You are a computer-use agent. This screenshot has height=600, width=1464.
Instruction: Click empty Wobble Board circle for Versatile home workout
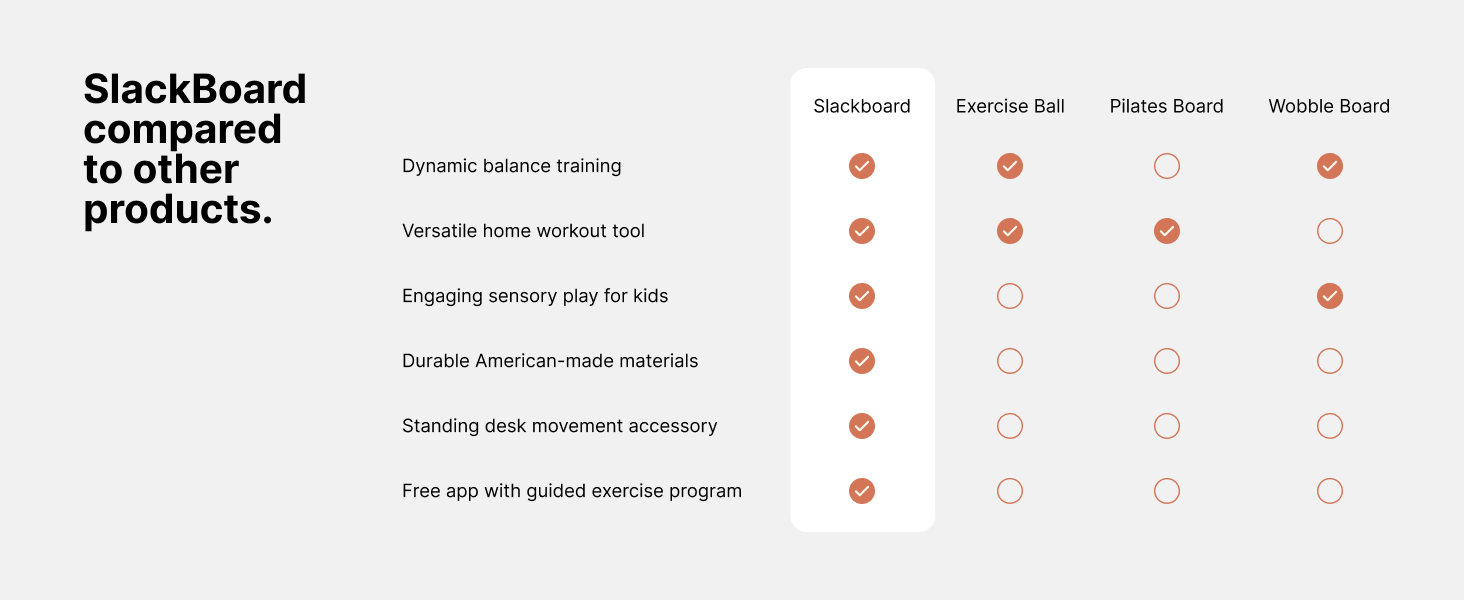tap(1329, 231)
